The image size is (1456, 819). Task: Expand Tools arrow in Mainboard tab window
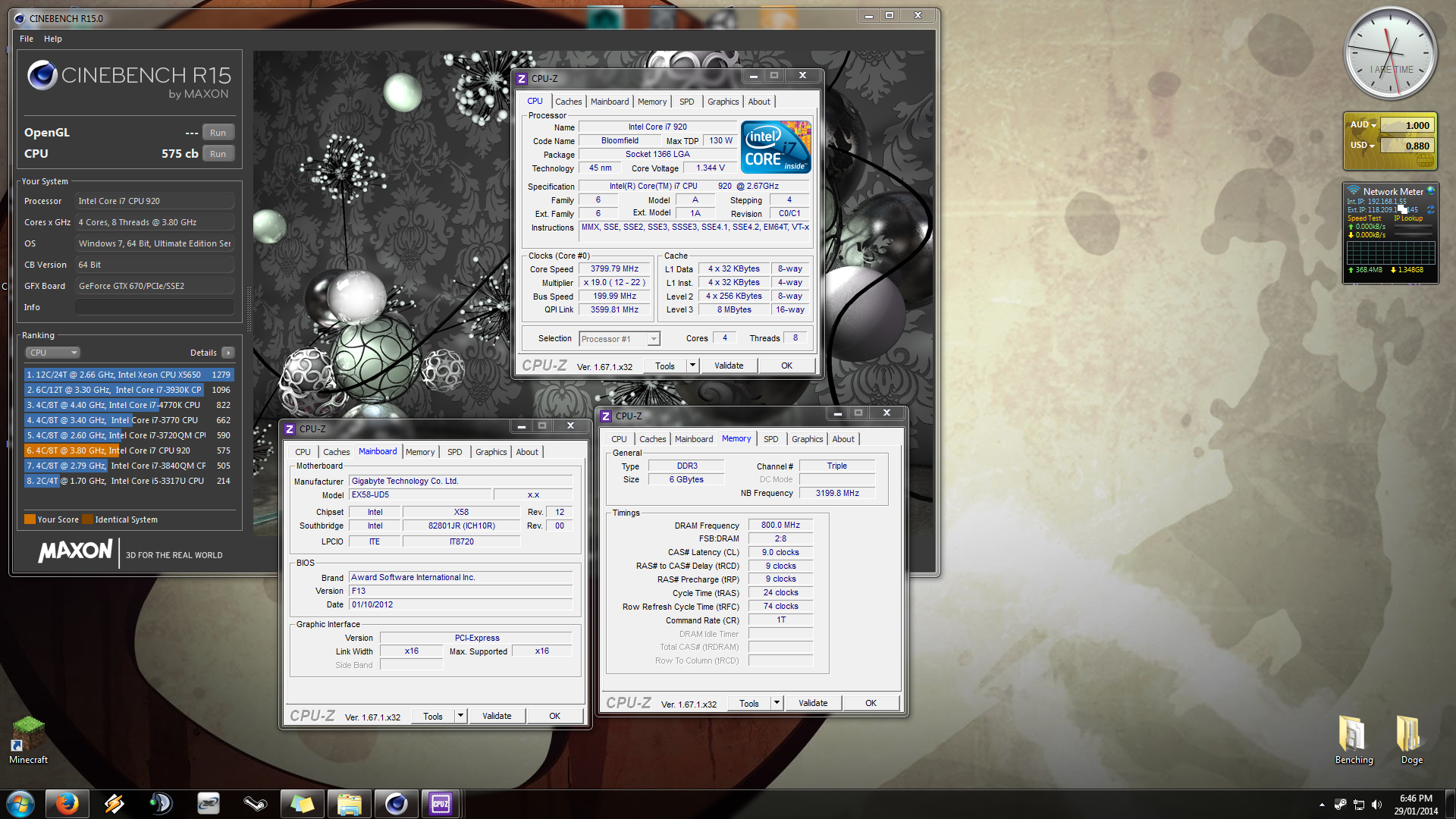point(460,716)
